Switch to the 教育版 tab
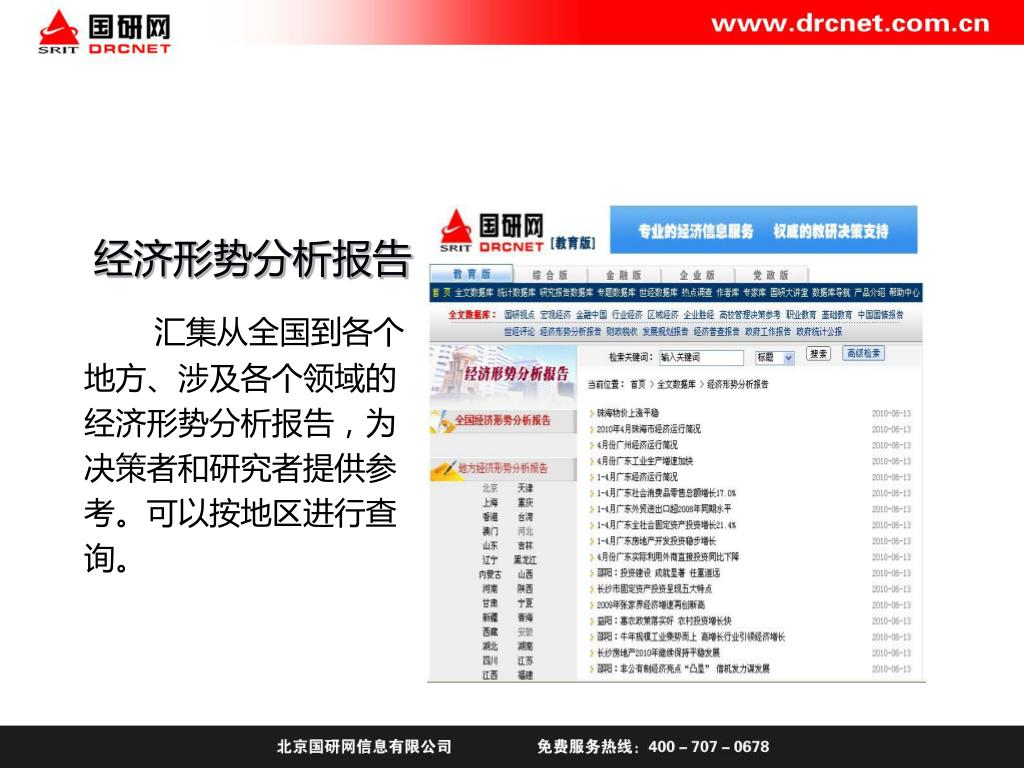Image resolution: width=1024 pixels, height=768 pixels. [472, 274]
